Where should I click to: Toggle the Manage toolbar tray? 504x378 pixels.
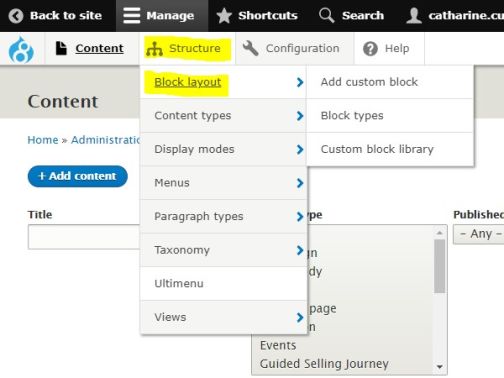pos(162,16)
